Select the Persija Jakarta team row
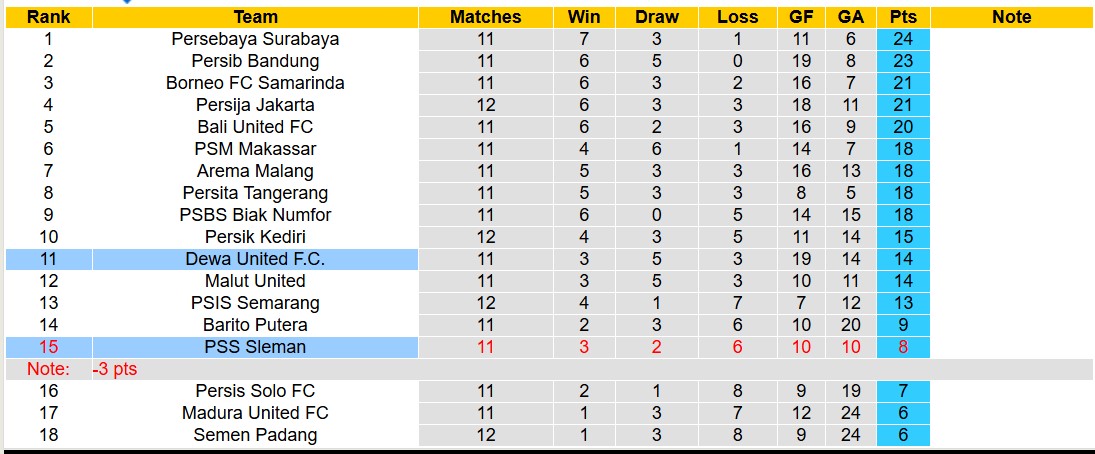Screen dimensions: 1095x454 pyautogui.click(x=255, y=105)
